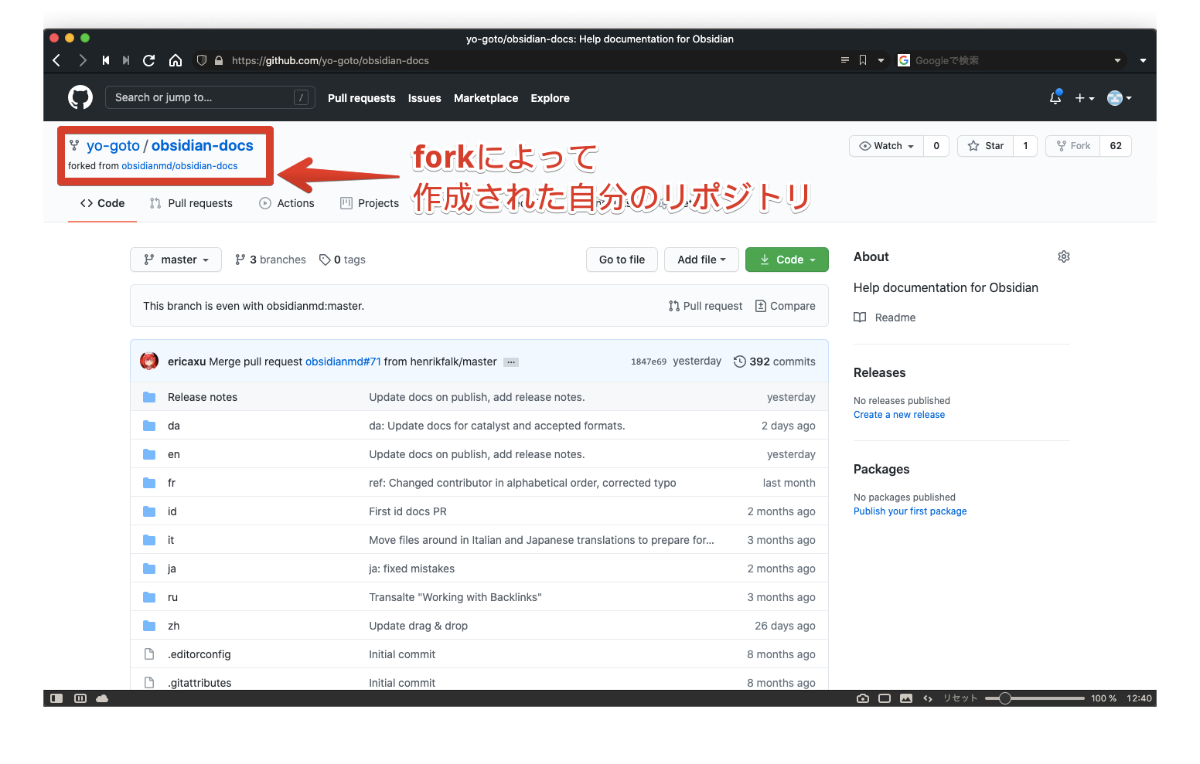Viewport: 1200px width, 764px height.
Task: Click the Readme book icon
Action: [x=860, y=317]
